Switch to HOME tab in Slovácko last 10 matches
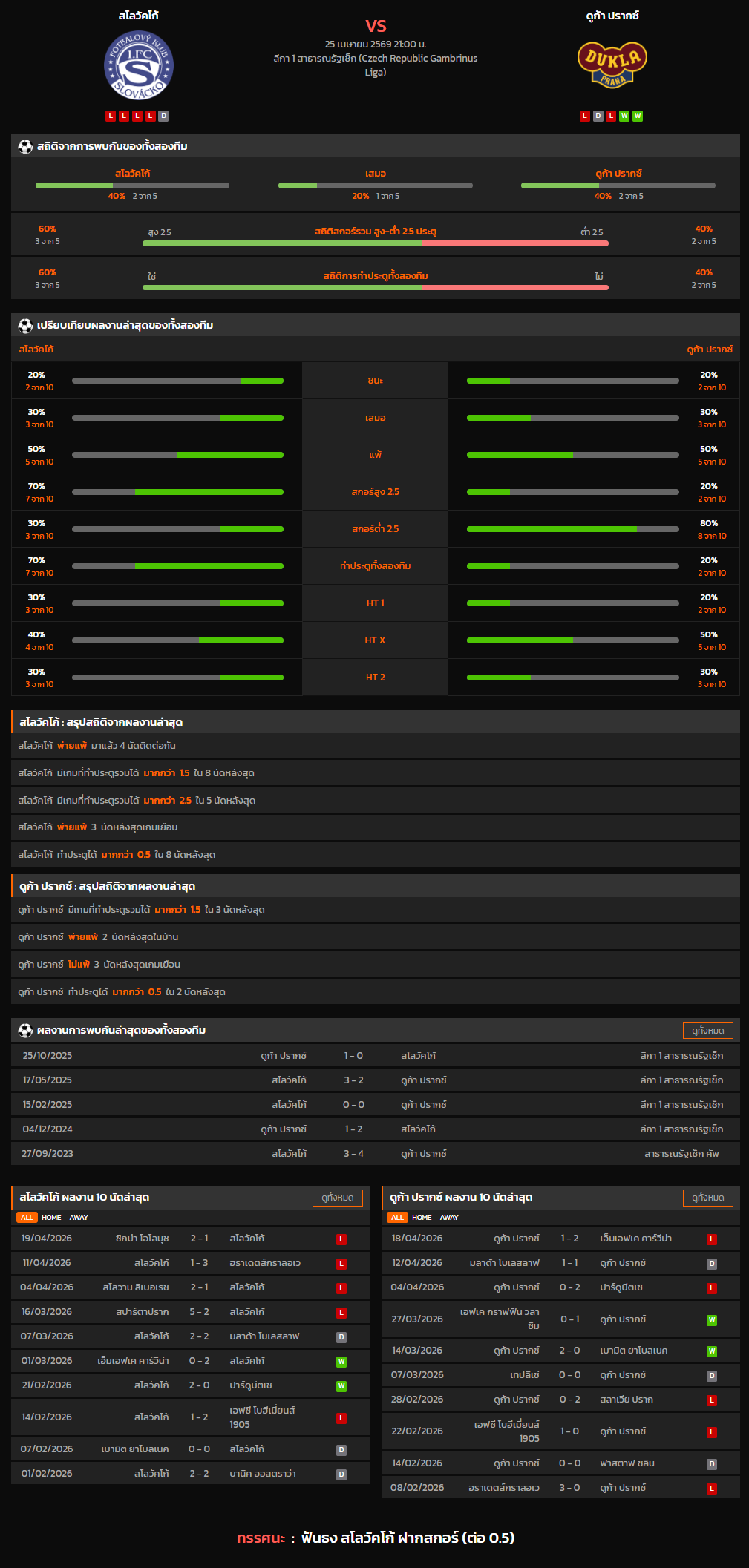749x1568 pixels. [x=51, y=1218]
